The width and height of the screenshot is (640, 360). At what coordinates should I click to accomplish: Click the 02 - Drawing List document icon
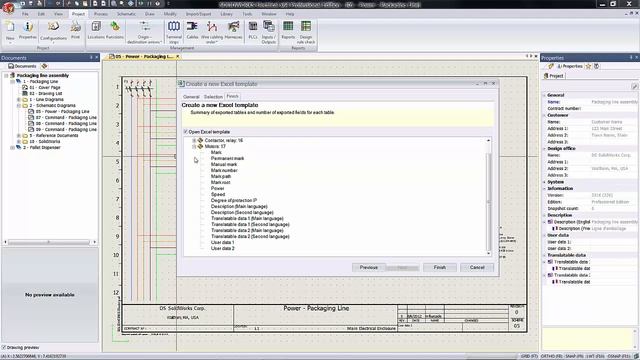[x=25, y=93]
